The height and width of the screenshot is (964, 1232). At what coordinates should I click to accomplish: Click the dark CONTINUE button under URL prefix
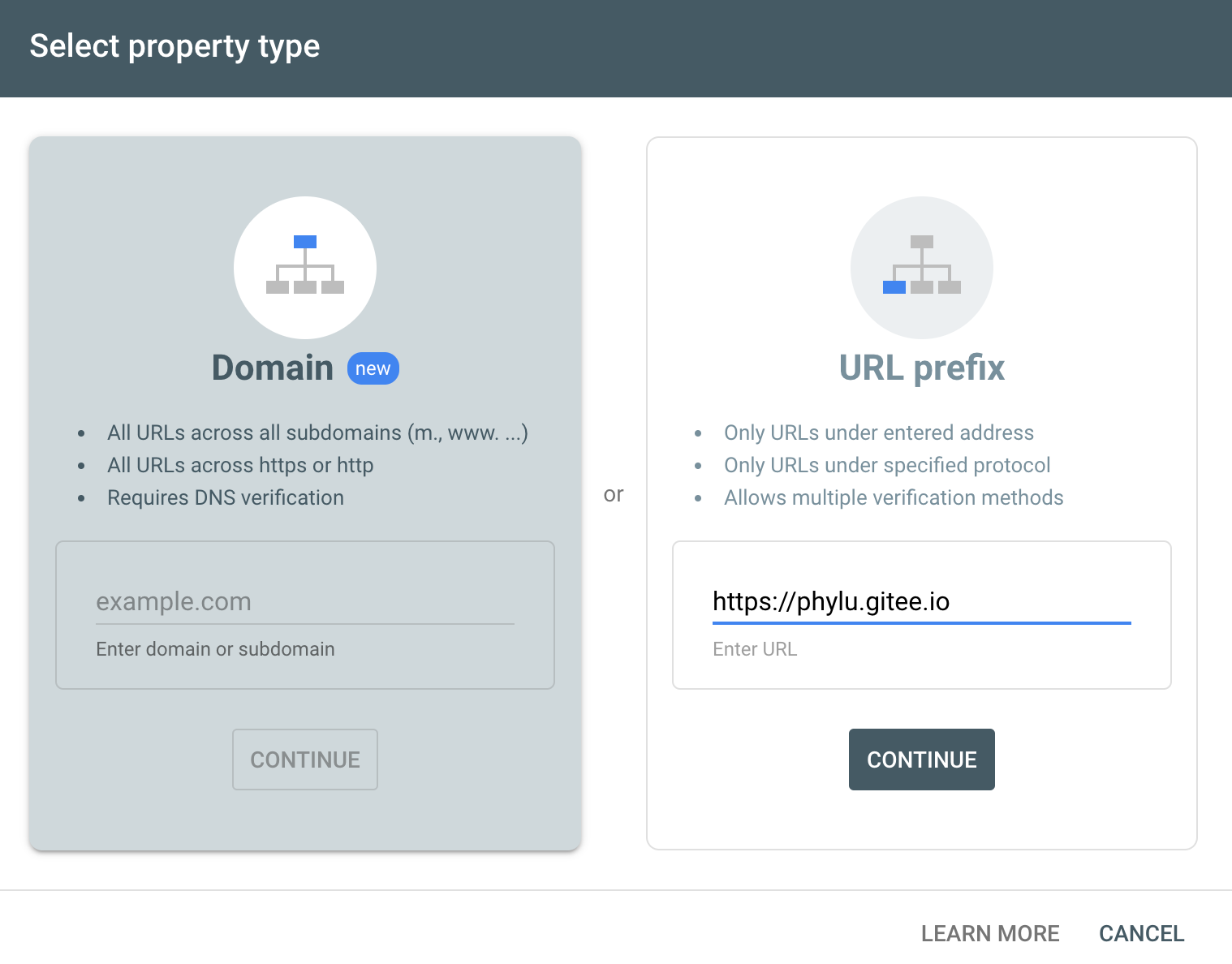tap(922, 760)
